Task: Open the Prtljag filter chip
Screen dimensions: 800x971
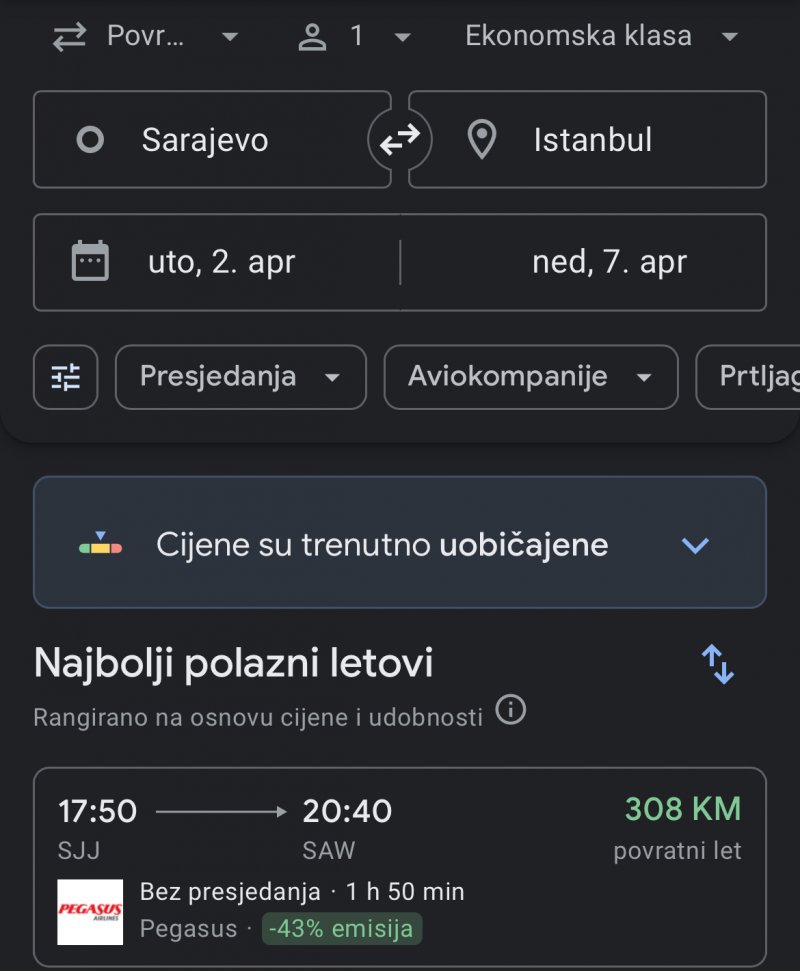Action: [x=749, y=377]
